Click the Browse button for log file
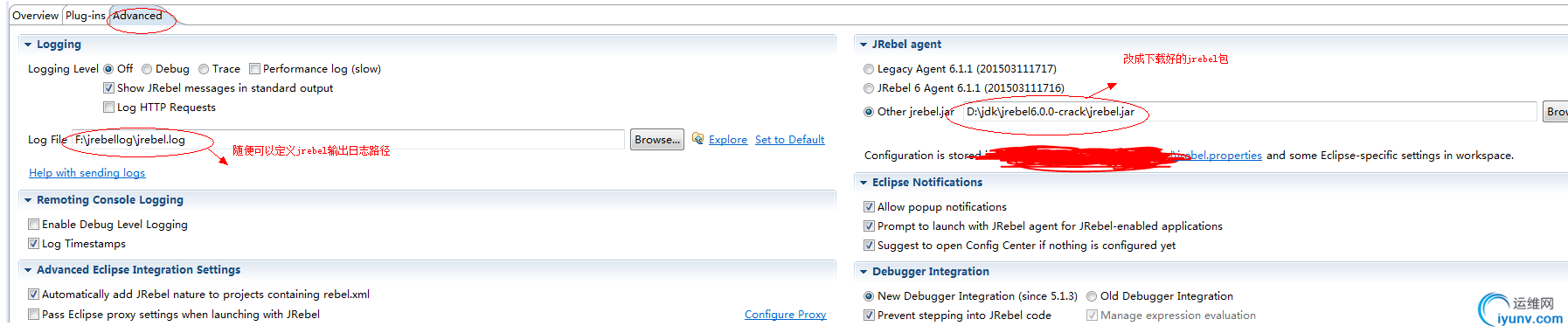1568x333 pixels. point(657,140)
